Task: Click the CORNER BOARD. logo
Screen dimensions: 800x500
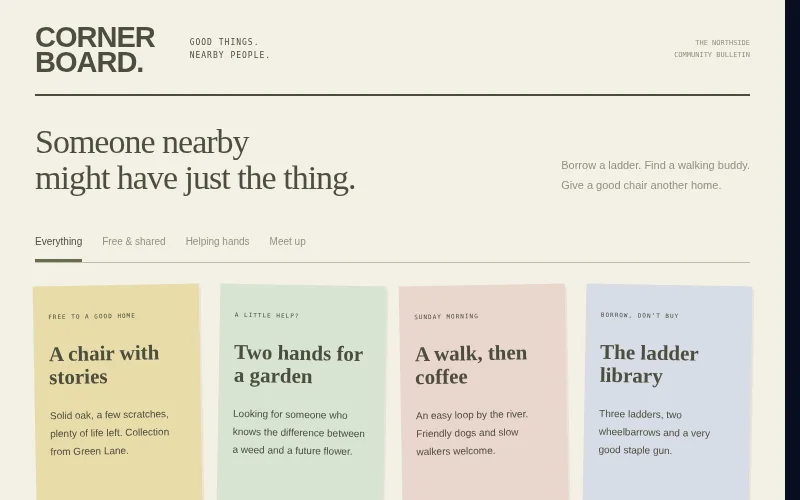Action: coord(95,50)
